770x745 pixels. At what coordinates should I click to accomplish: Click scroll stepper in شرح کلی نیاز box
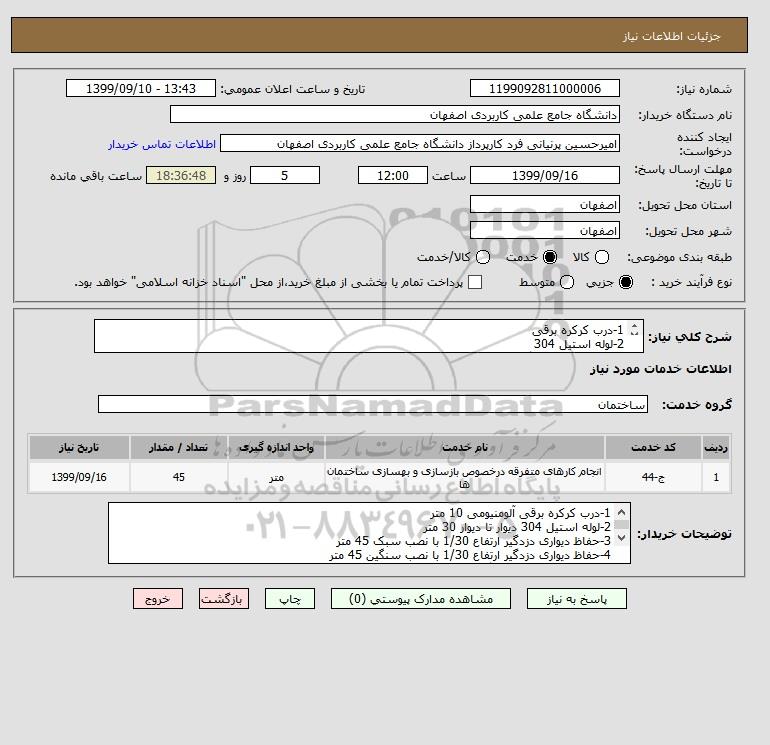click(634, 330)
